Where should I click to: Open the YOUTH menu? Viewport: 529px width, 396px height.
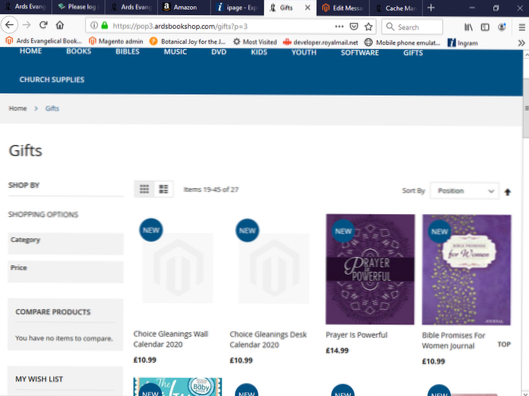[304, 53]
